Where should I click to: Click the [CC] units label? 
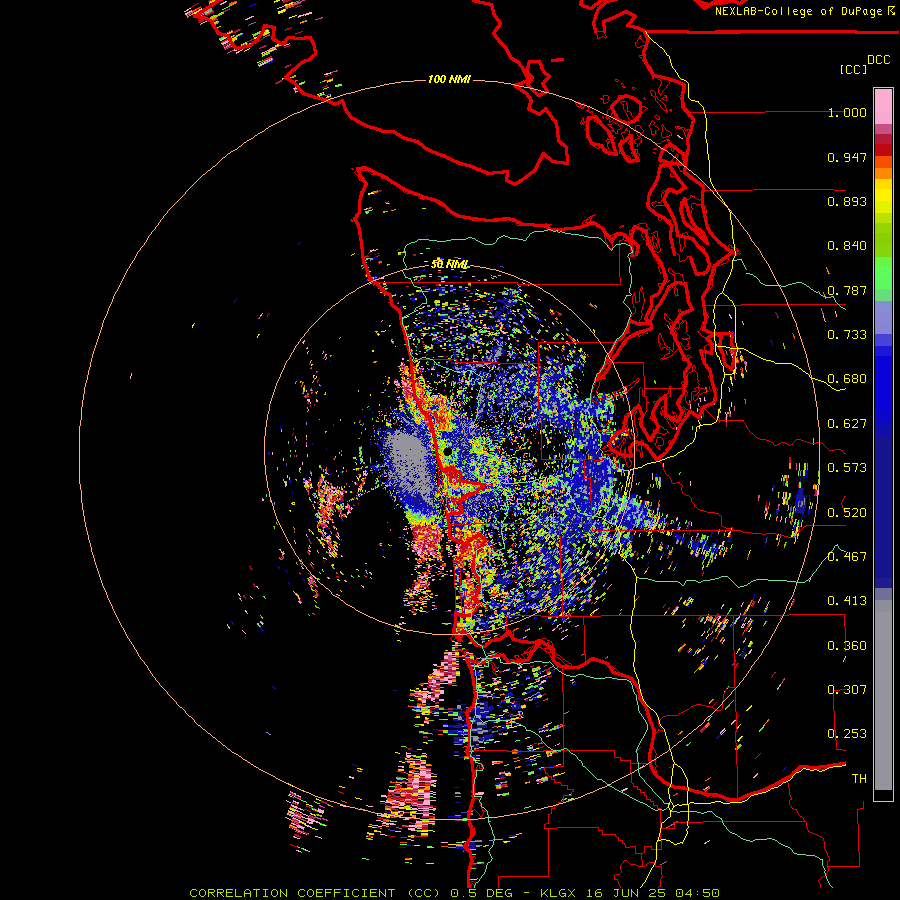(x=854, y=69)
